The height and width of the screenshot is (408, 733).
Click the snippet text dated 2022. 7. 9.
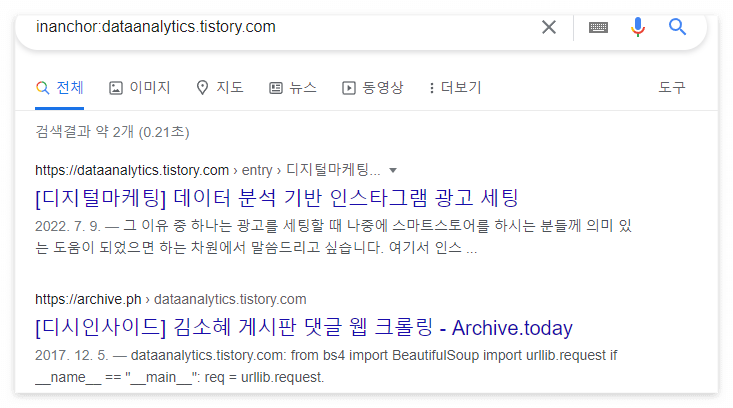click(333, 236)
